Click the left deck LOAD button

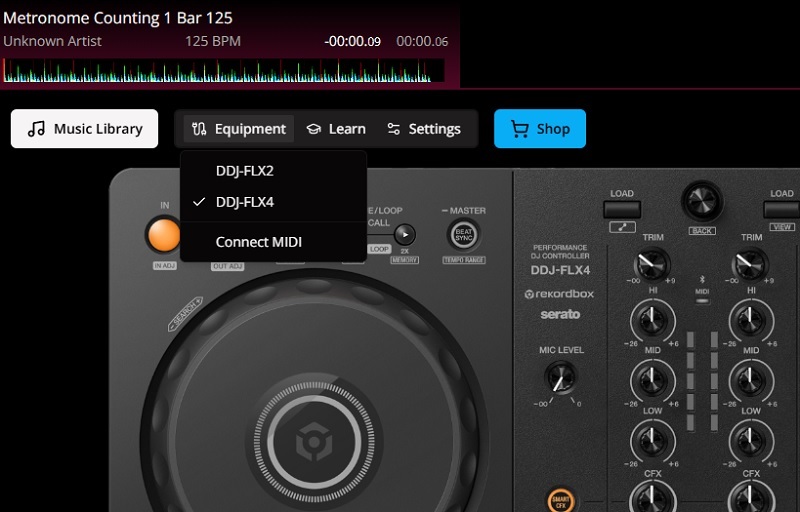622,209
